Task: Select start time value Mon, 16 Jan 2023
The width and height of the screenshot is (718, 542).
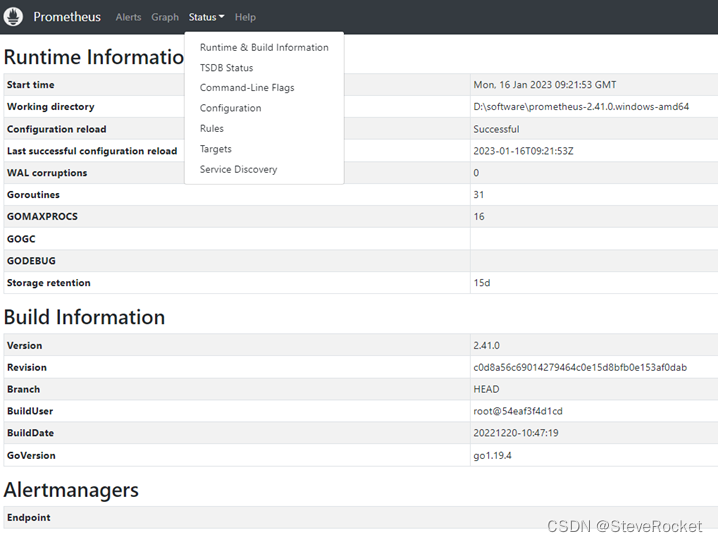Action: 544,85
